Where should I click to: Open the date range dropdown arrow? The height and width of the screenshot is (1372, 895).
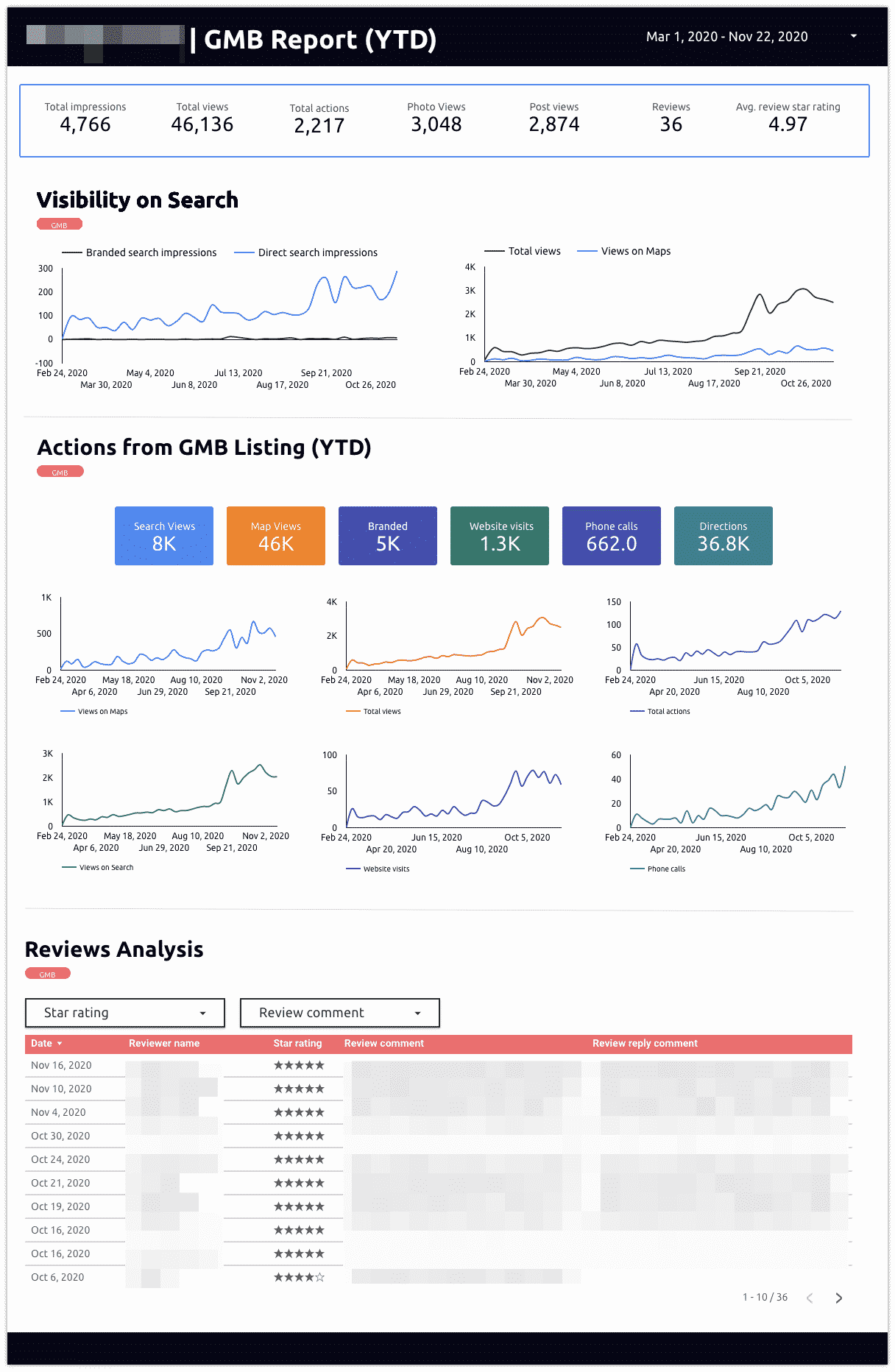click(x=853, y=36)
